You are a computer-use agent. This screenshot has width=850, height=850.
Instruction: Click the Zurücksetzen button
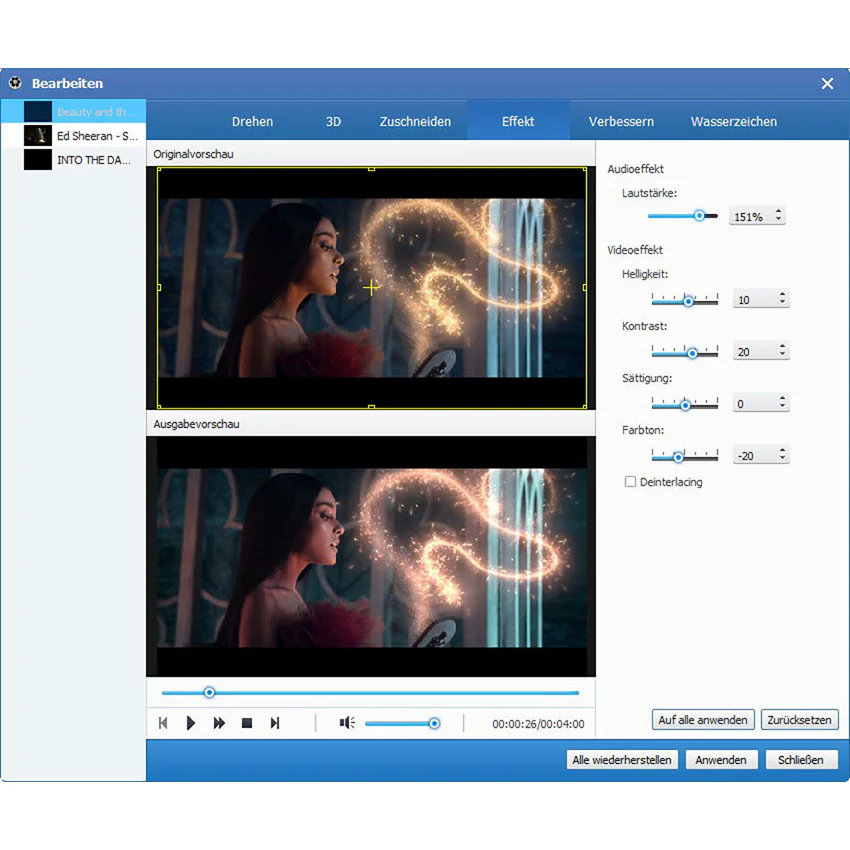(x=800, y=720)
